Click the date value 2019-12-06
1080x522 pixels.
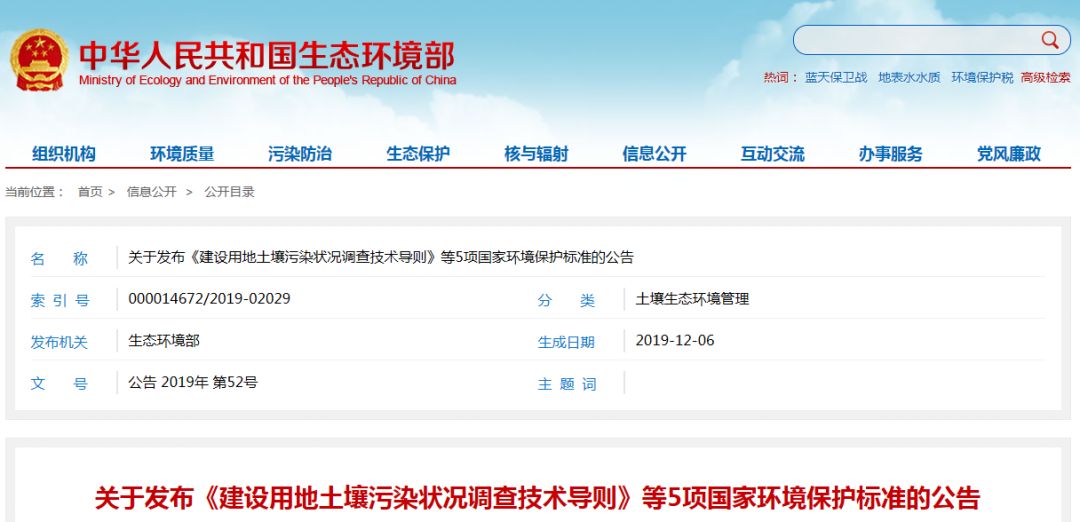675,340
